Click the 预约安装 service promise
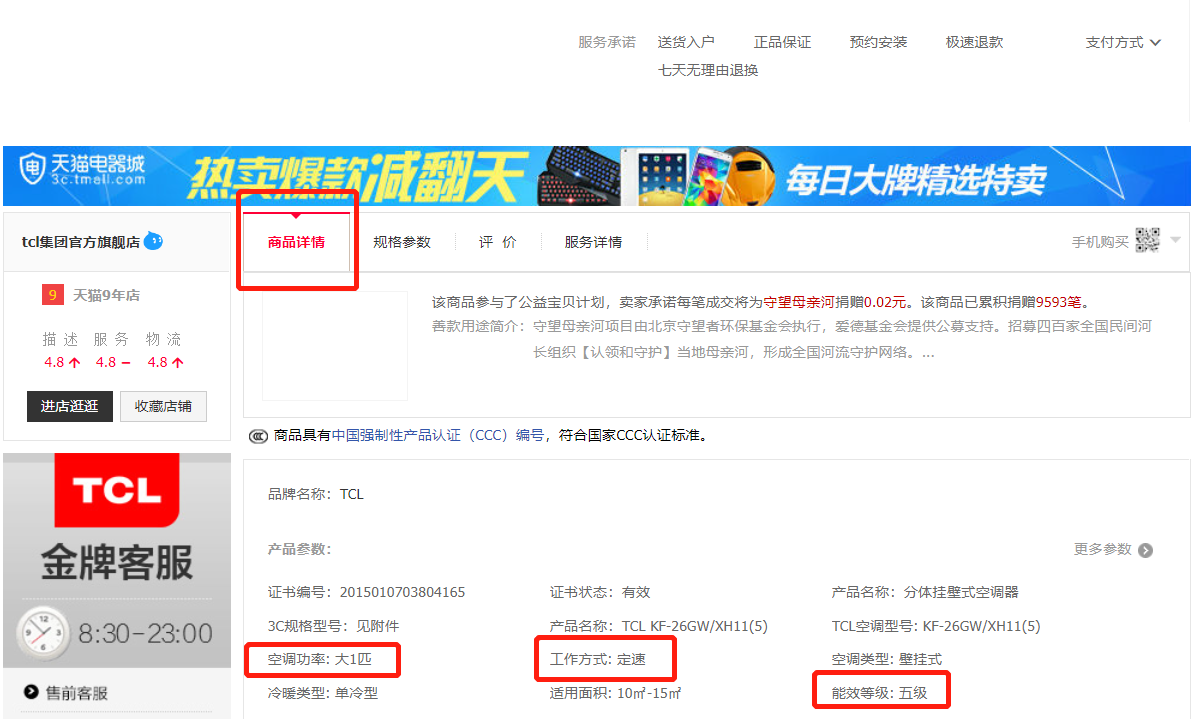Image resolution: width=1192 pixels, height=719 pixels. tap(878, 43)
